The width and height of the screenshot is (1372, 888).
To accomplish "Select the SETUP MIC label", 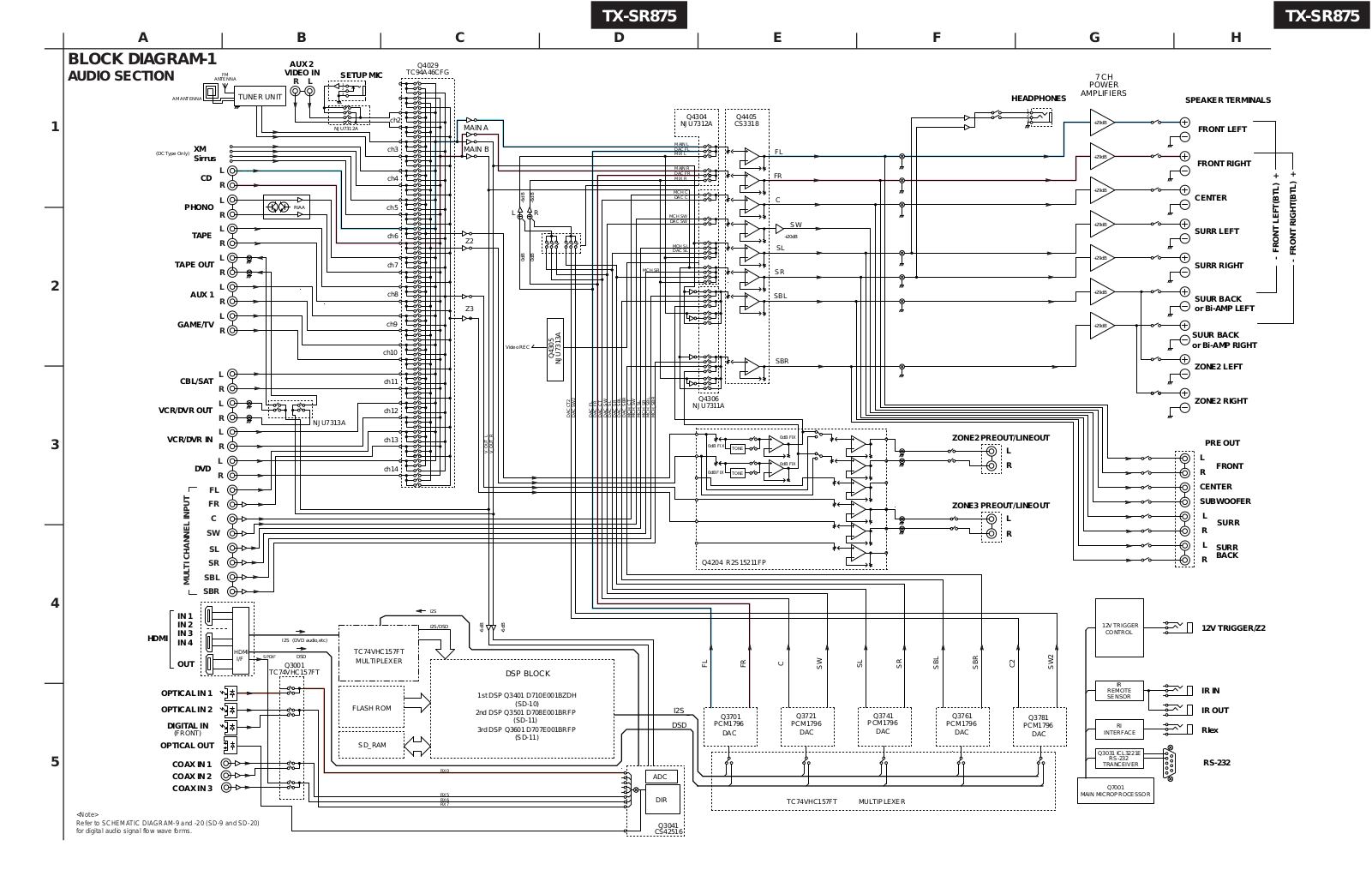I will pos(361,75).
